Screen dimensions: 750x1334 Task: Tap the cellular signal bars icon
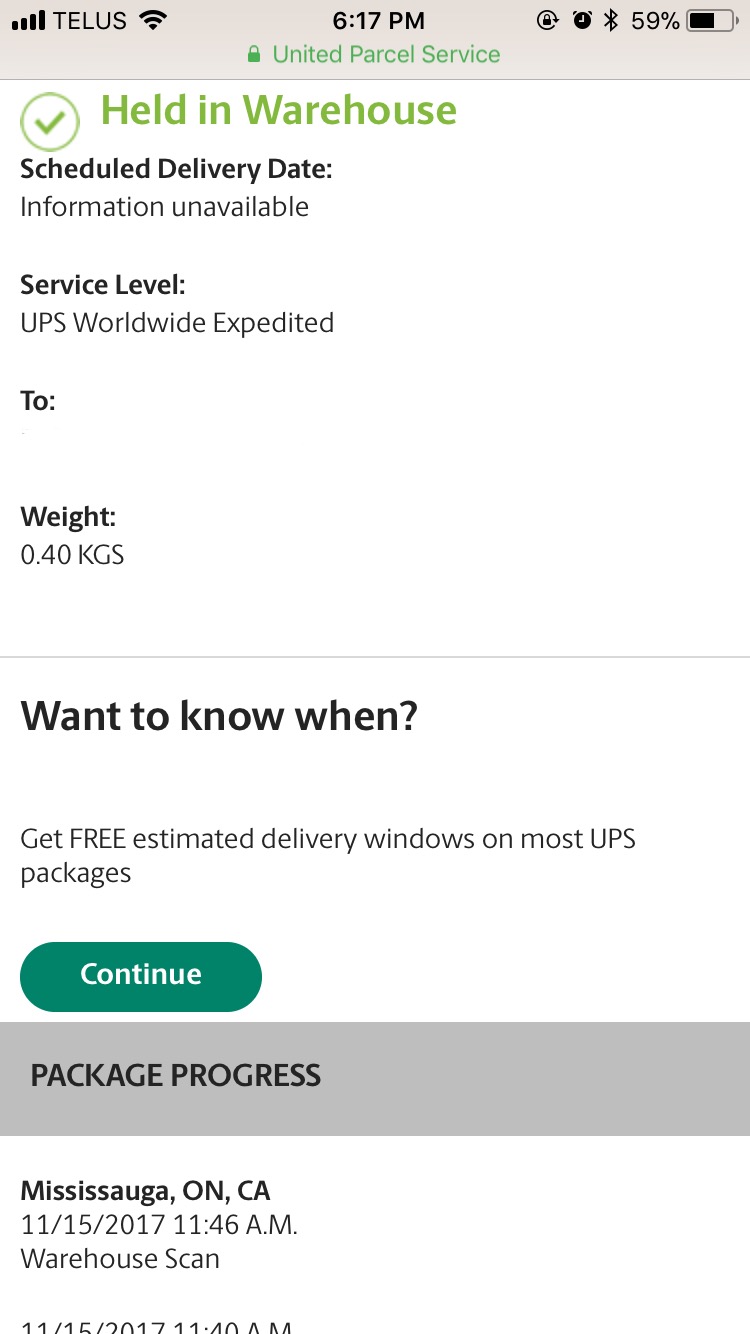29,20
